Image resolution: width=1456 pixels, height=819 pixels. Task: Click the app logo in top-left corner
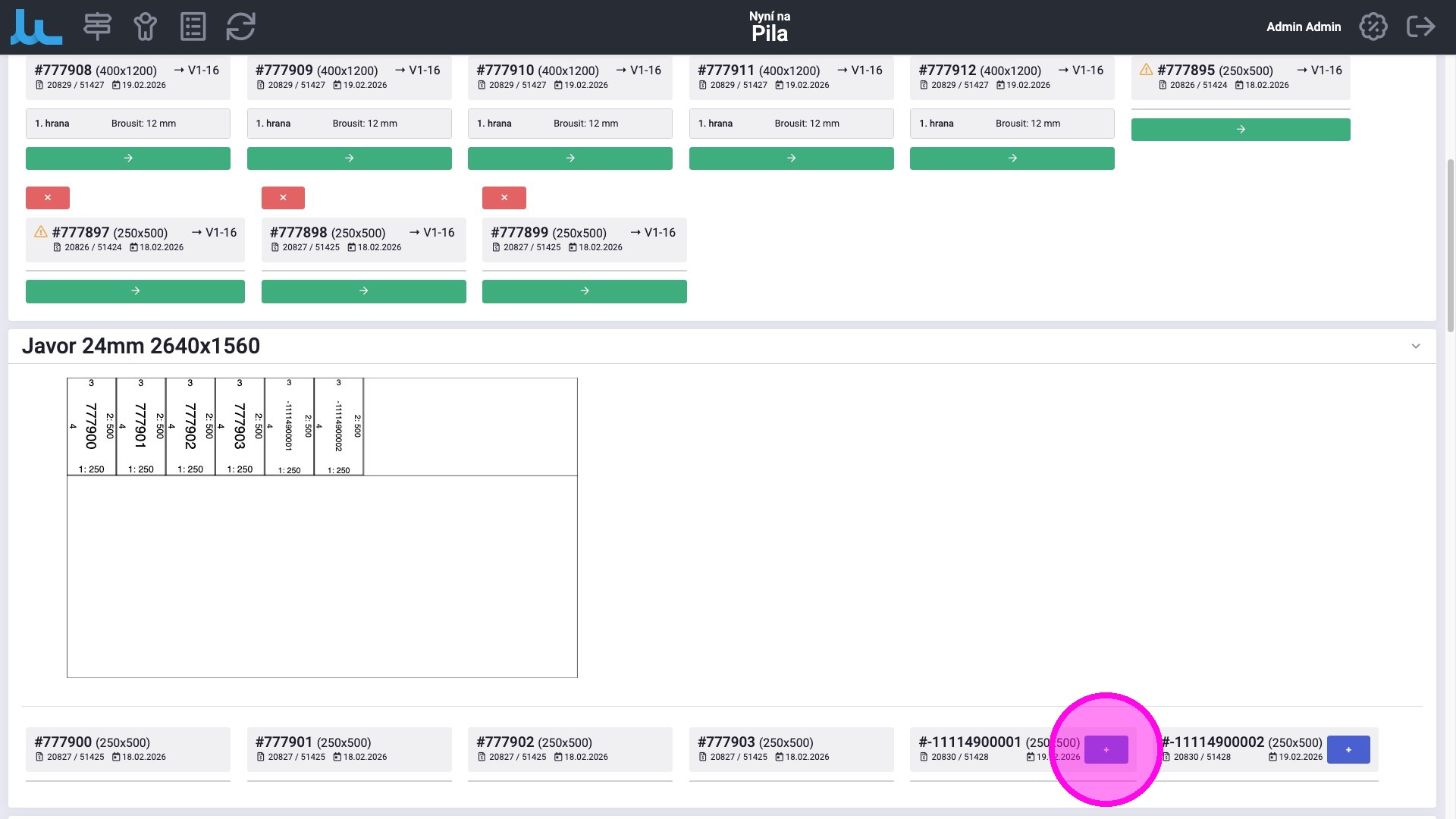pos(36,27)
